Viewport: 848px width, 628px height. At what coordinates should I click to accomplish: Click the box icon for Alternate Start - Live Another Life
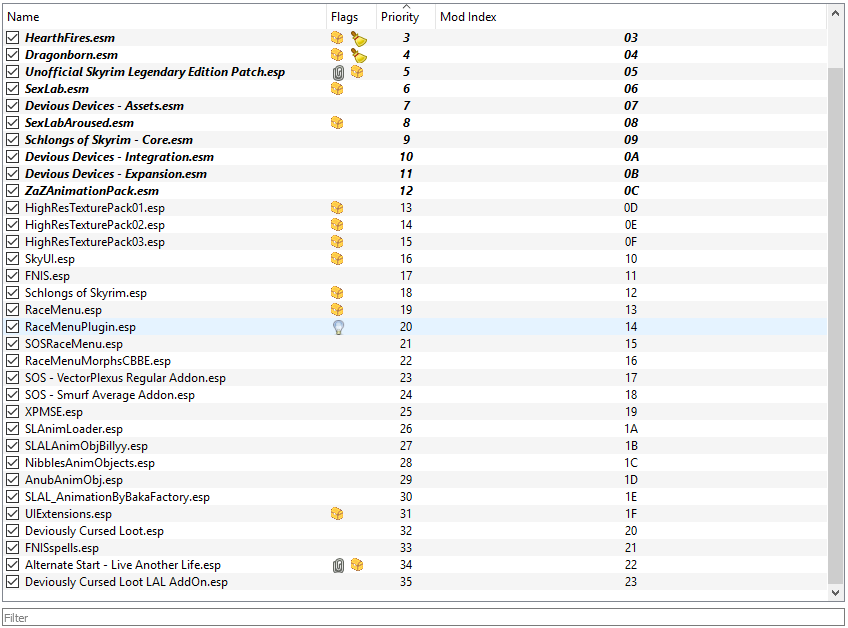tap(357, 565)
